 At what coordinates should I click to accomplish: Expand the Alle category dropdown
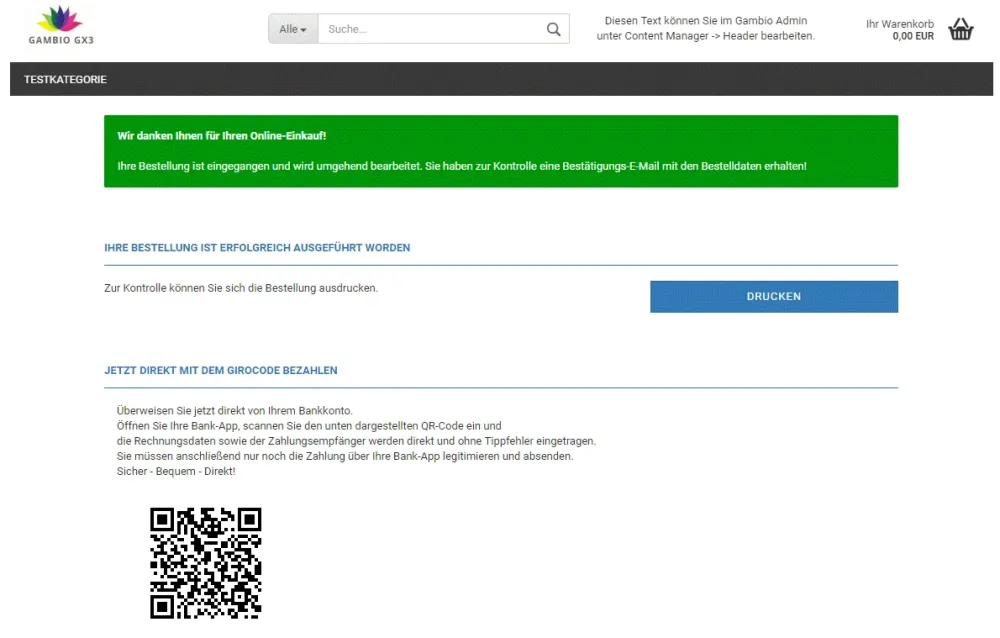[x=293, y=29]
